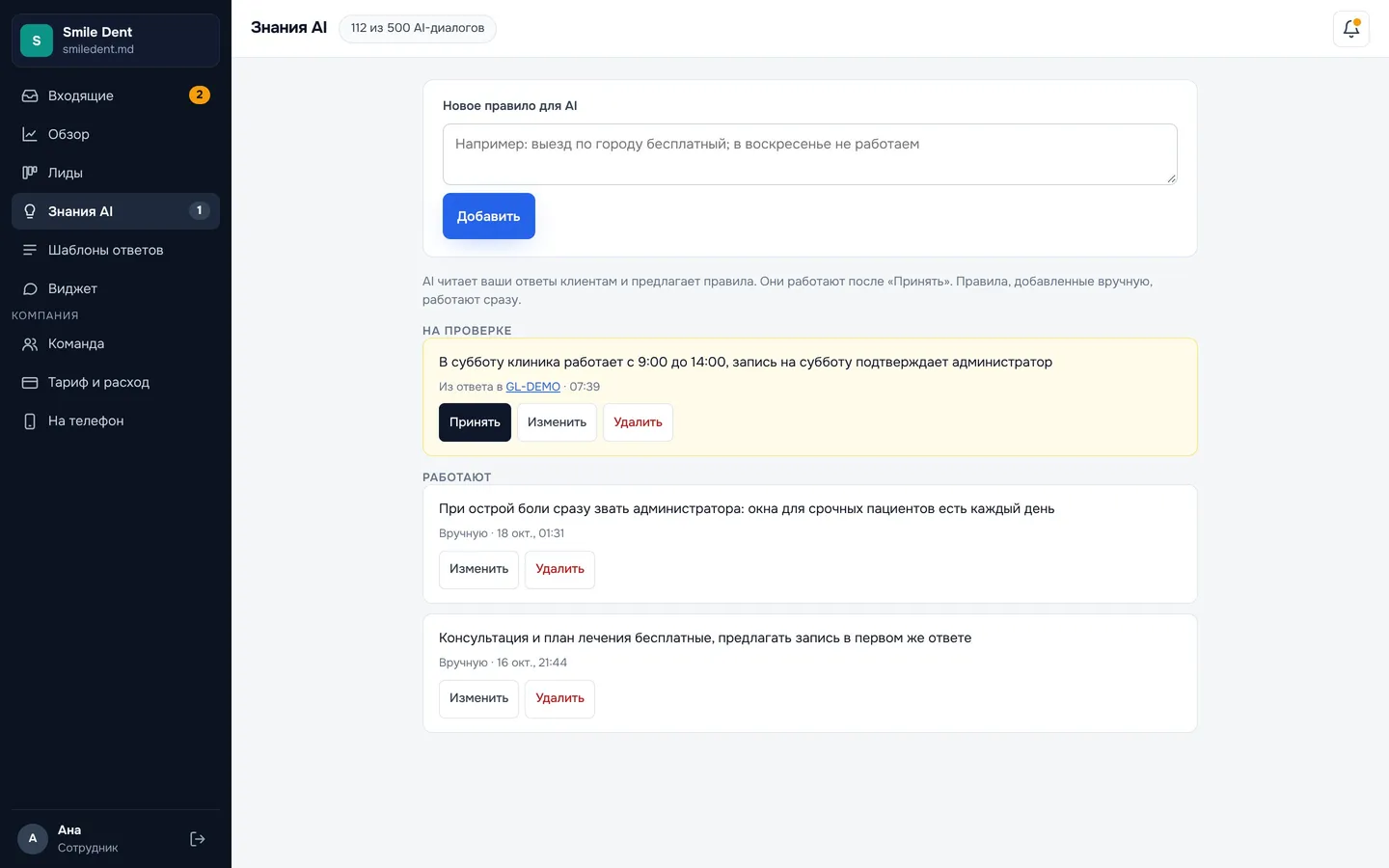The height and width of the screenshot is (868, 1389).
Task: Click the Вручную · 16 окт., 21:44 timestamp
Action: [x=503, y=663]
